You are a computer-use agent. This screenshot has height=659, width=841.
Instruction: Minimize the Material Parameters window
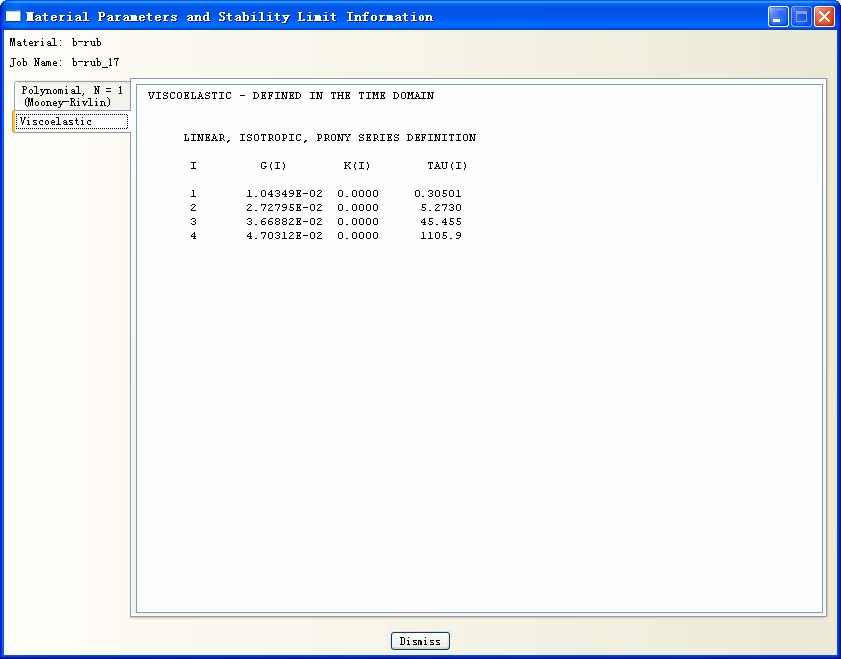pos(778,17)
